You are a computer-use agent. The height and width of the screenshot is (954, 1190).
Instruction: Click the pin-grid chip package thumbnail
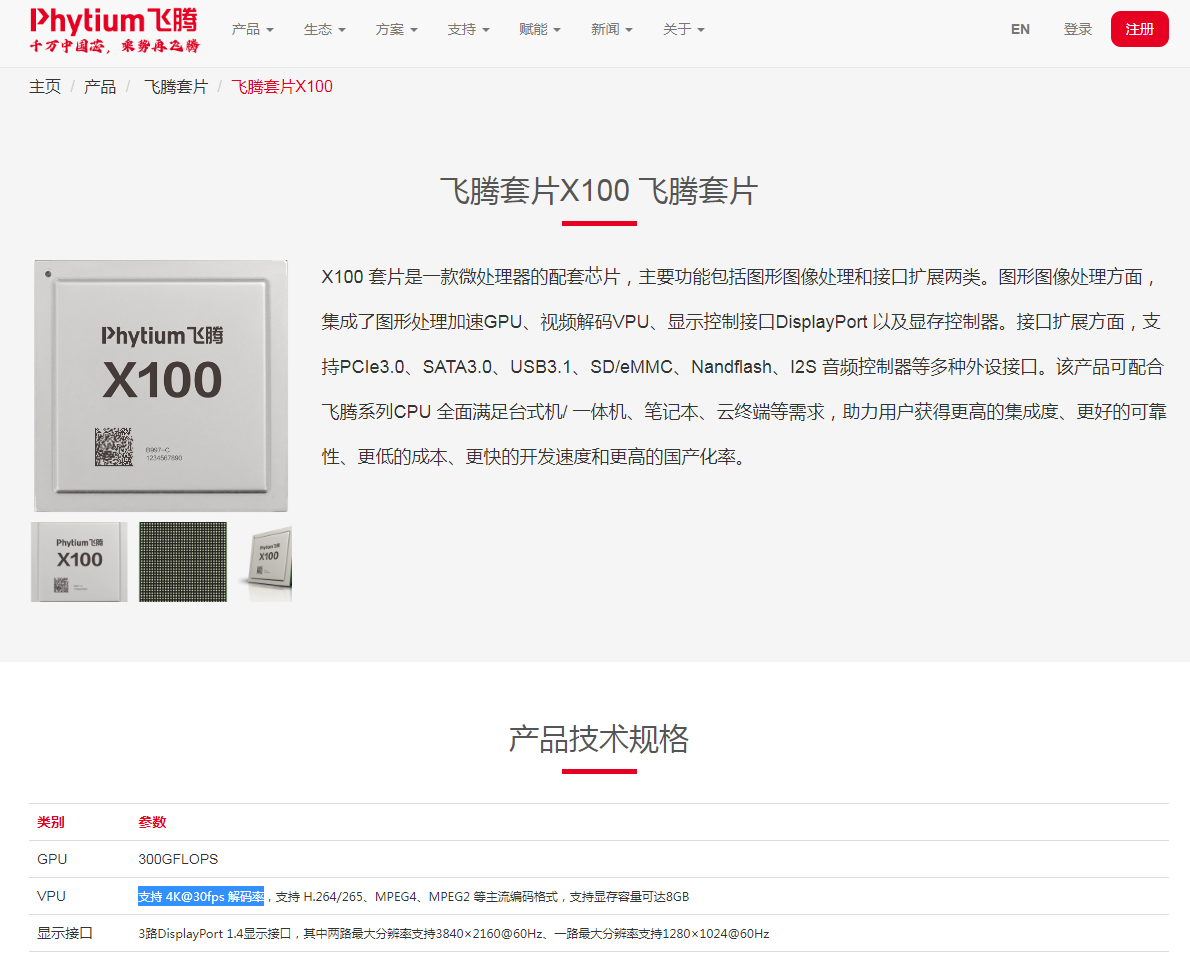point(181,561)
